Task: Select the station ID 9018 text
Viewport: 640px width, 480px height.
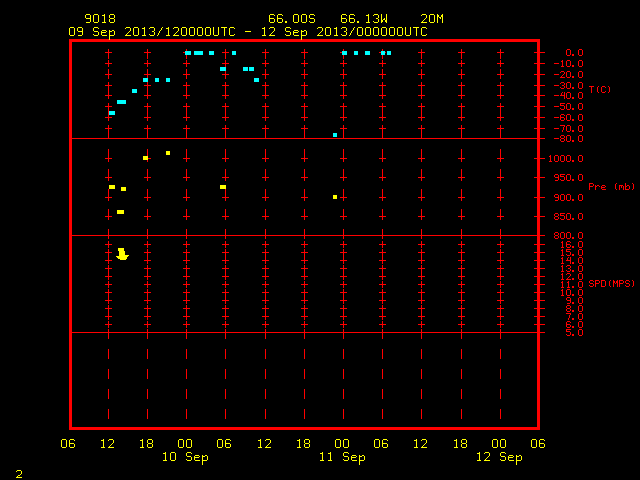Action: (100, 19)
